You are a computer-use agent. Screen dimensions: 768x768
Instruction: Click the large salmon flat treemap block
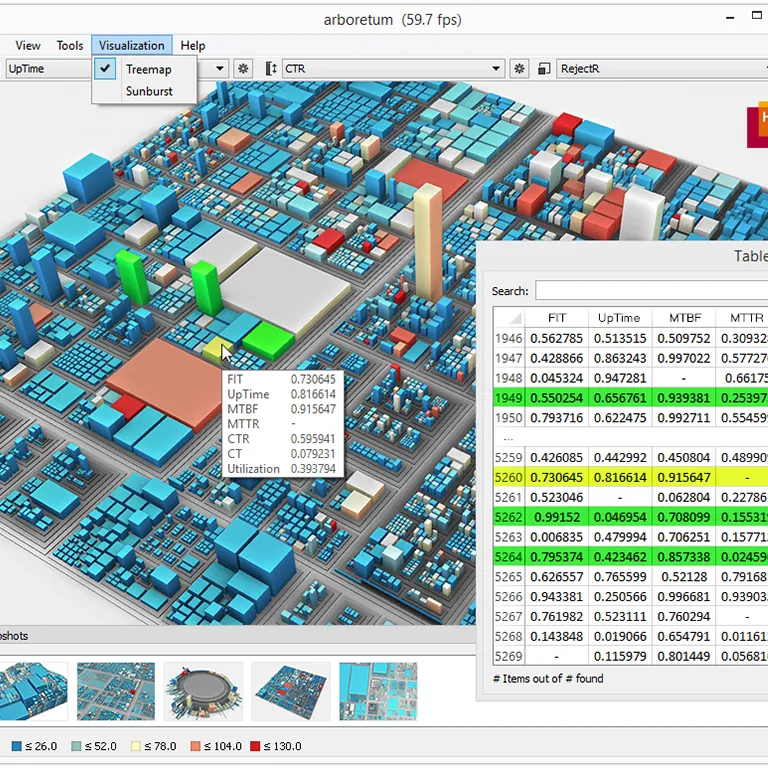coord(167,382)
